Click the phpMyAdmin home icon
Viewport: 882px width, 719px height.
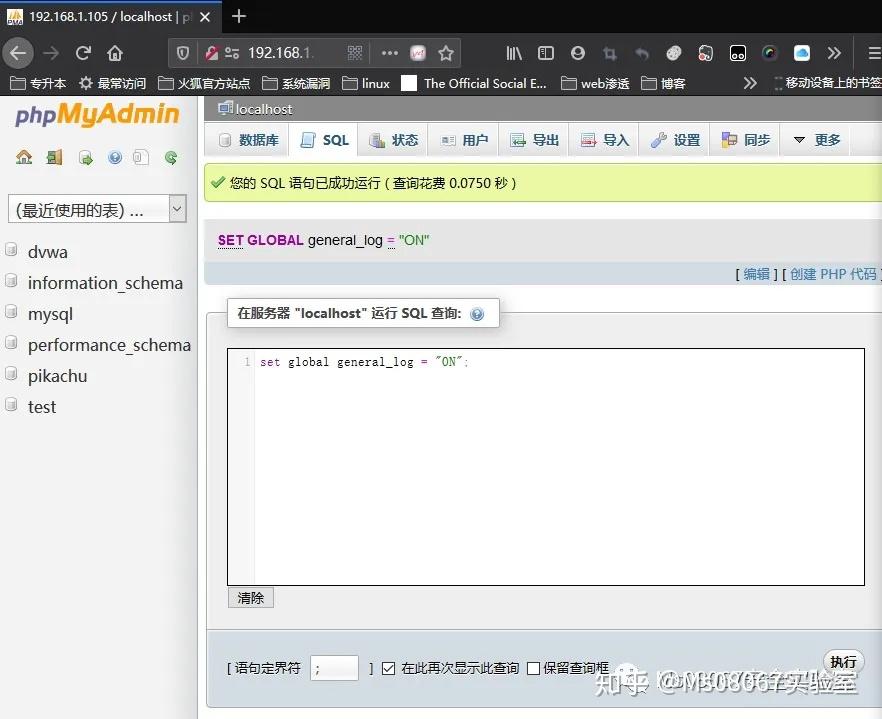coord(24,158)
